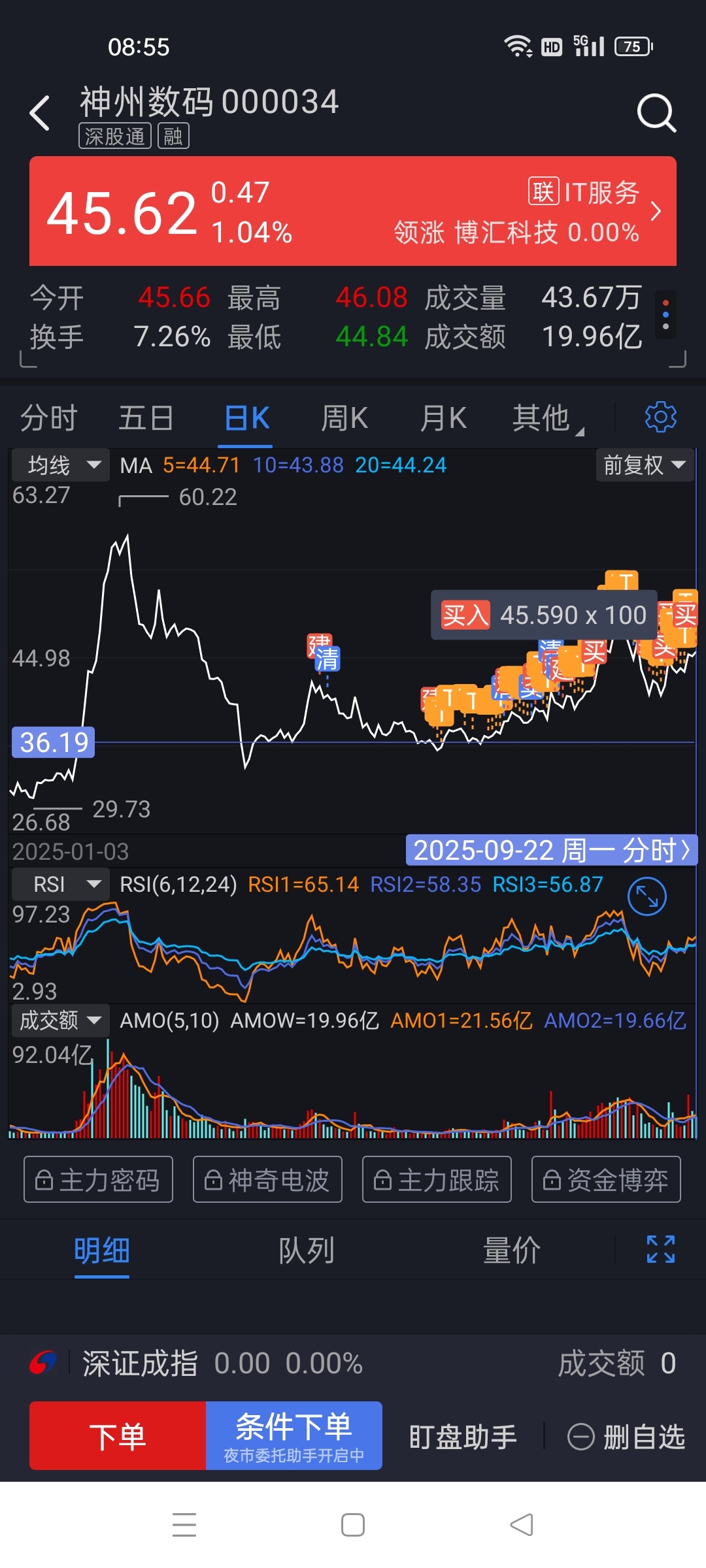Select the 明细 tab
Image resolution: width=706 pixels, height=1568 pixels.
102,1250
